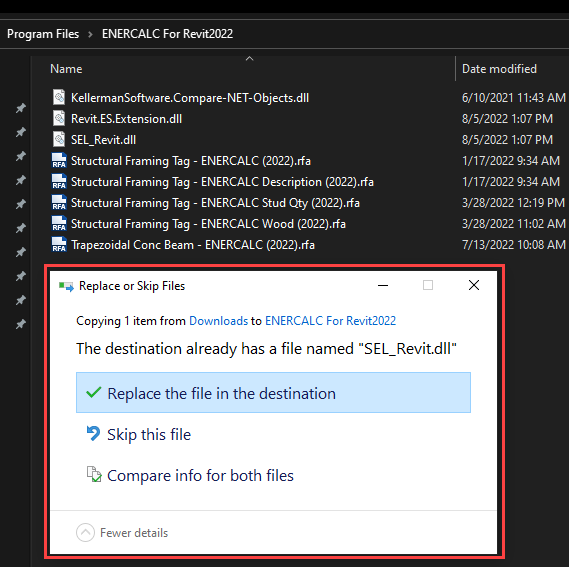Click the sort direction arrow above Name column
569x567 pixels.
(x=249, y=58)
